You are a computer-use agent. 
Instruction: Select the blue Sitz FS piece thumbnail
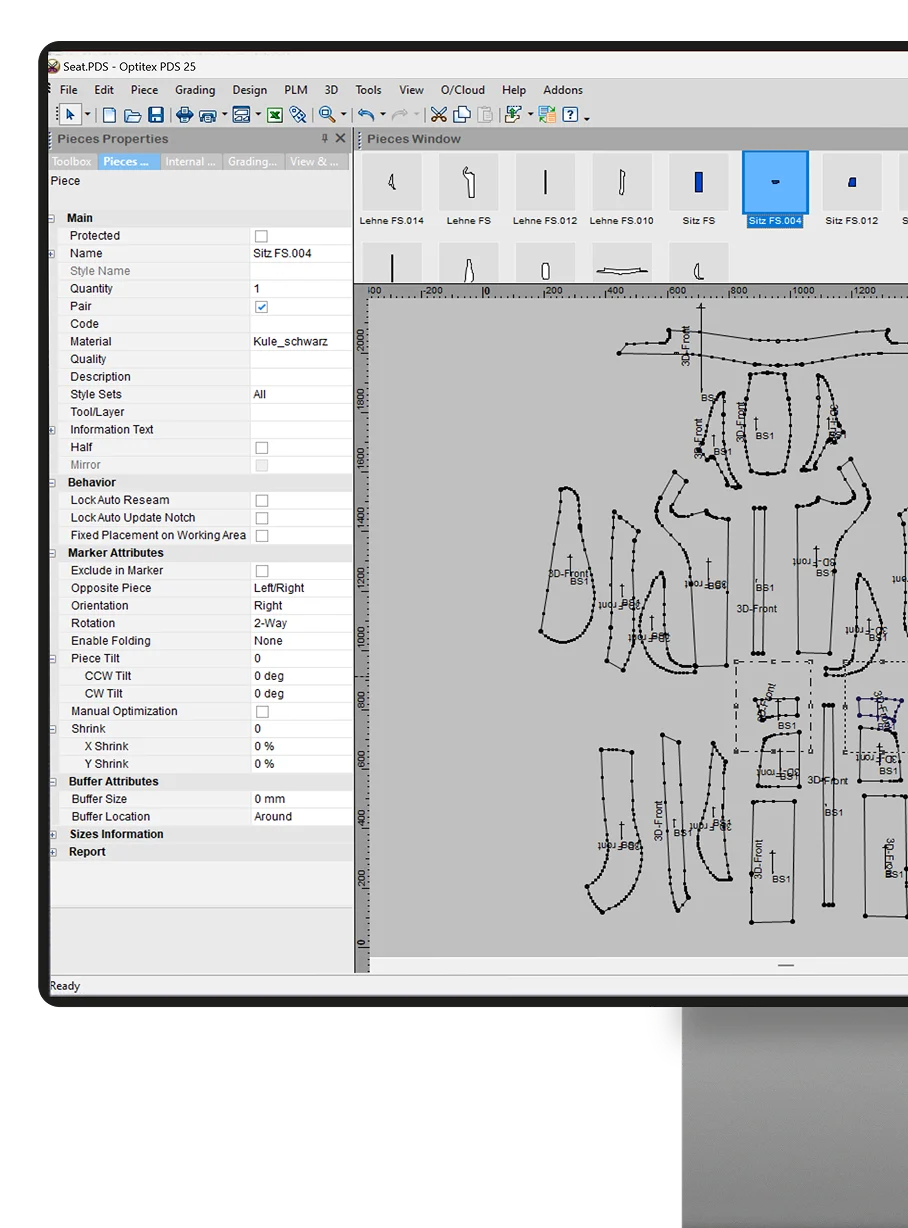pos(698,183)
